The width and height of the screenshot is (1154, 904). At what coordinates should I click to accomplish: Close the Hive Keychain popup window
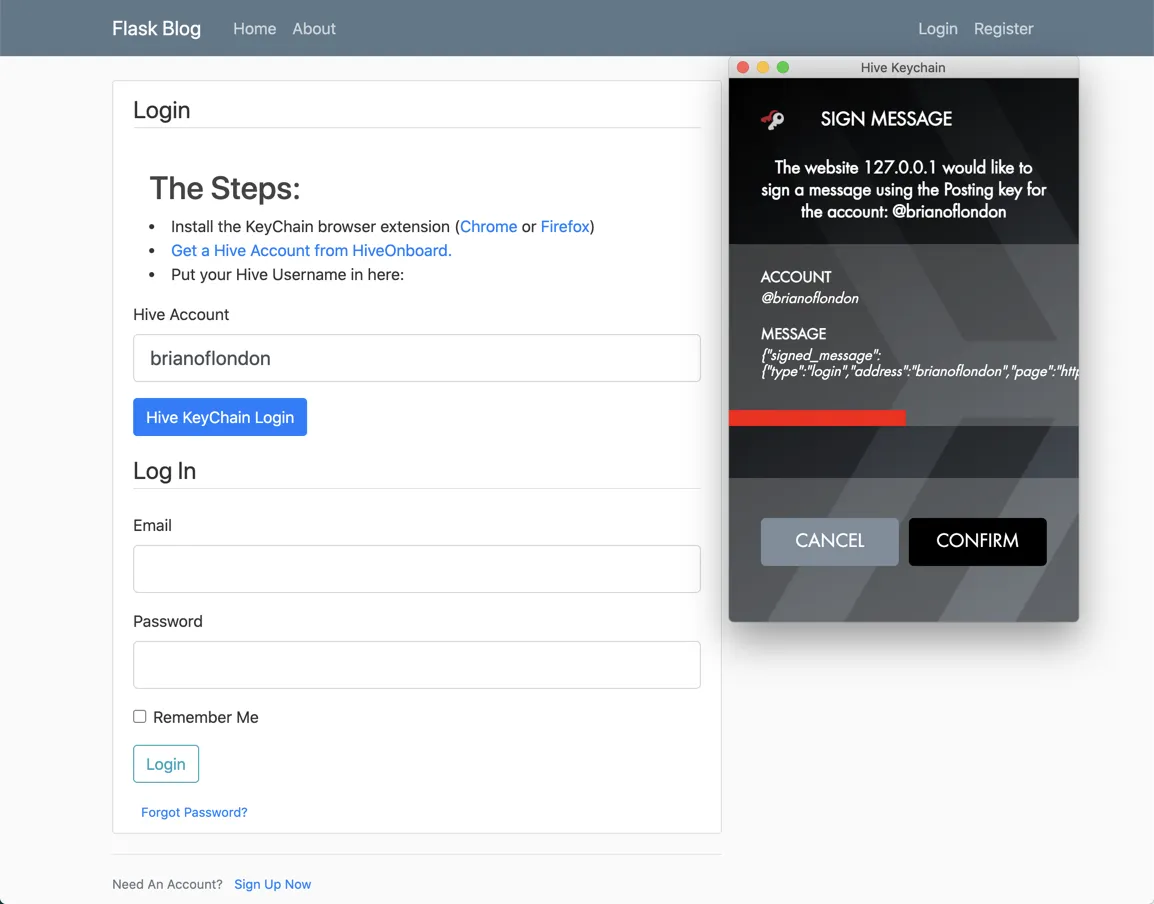[x=743, y=67]
